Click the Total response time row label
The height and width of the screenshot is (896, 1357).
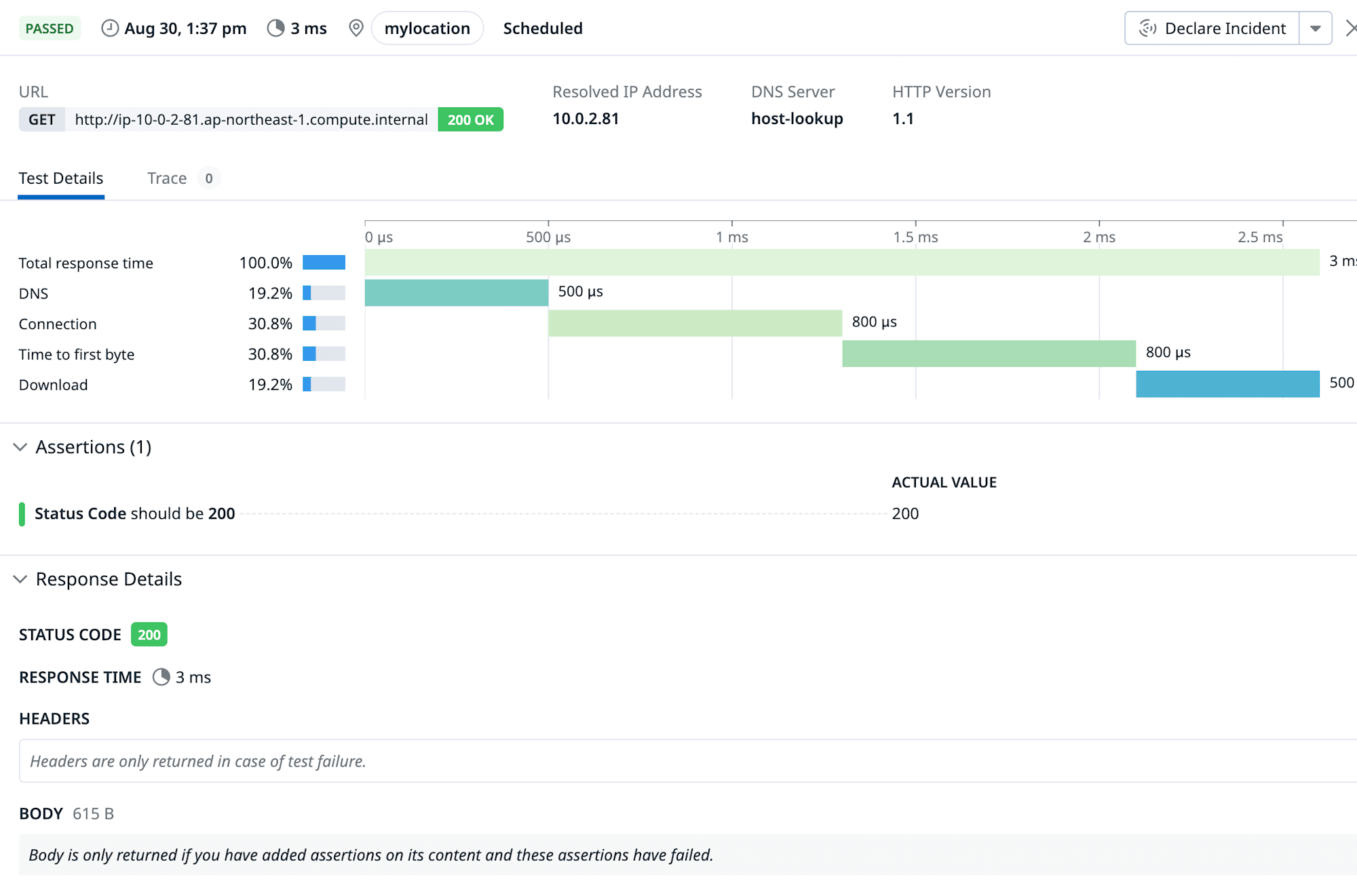point(85,262)
